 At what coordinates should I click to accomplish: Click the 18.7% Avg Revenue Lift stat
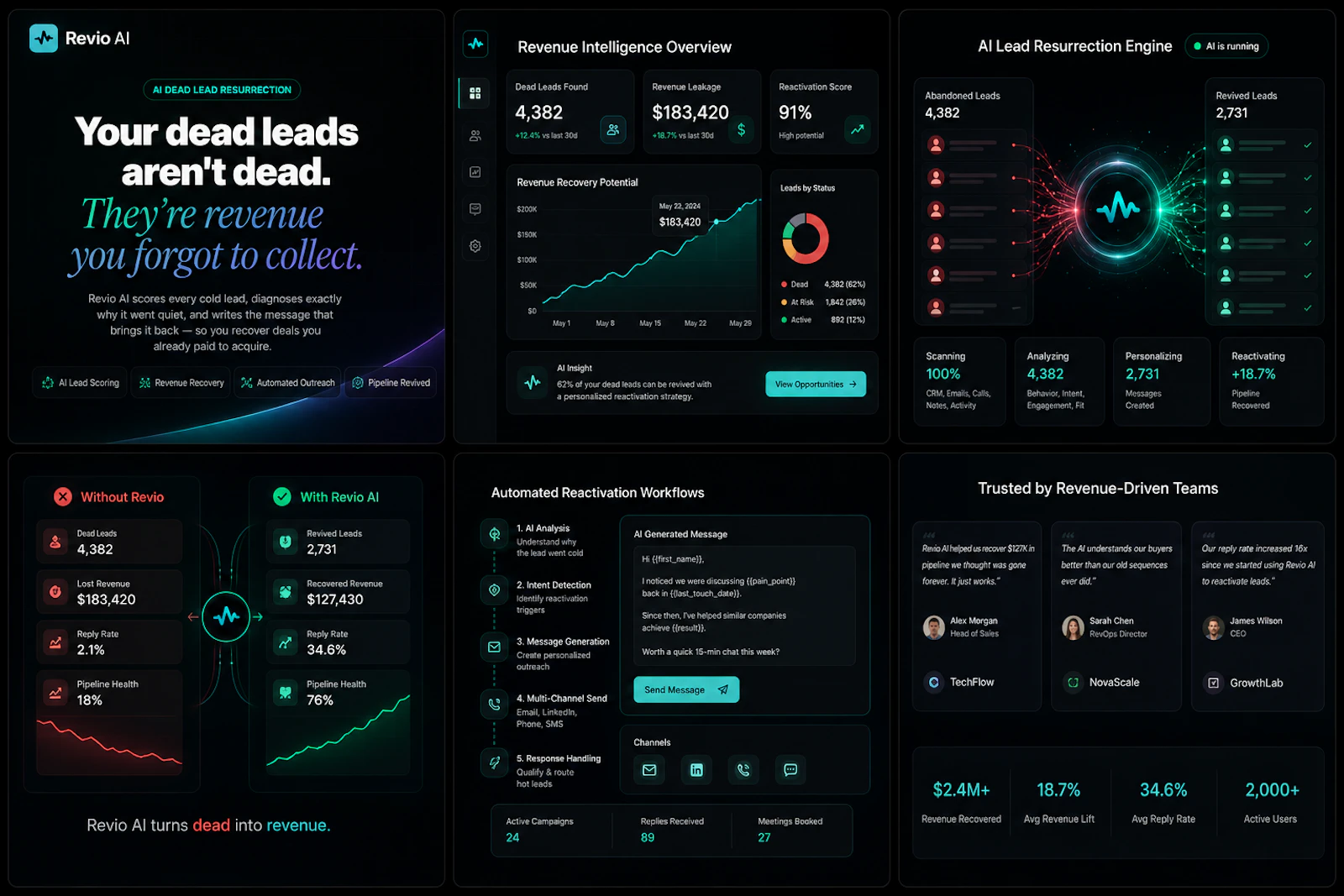(x=1058, y=802)
